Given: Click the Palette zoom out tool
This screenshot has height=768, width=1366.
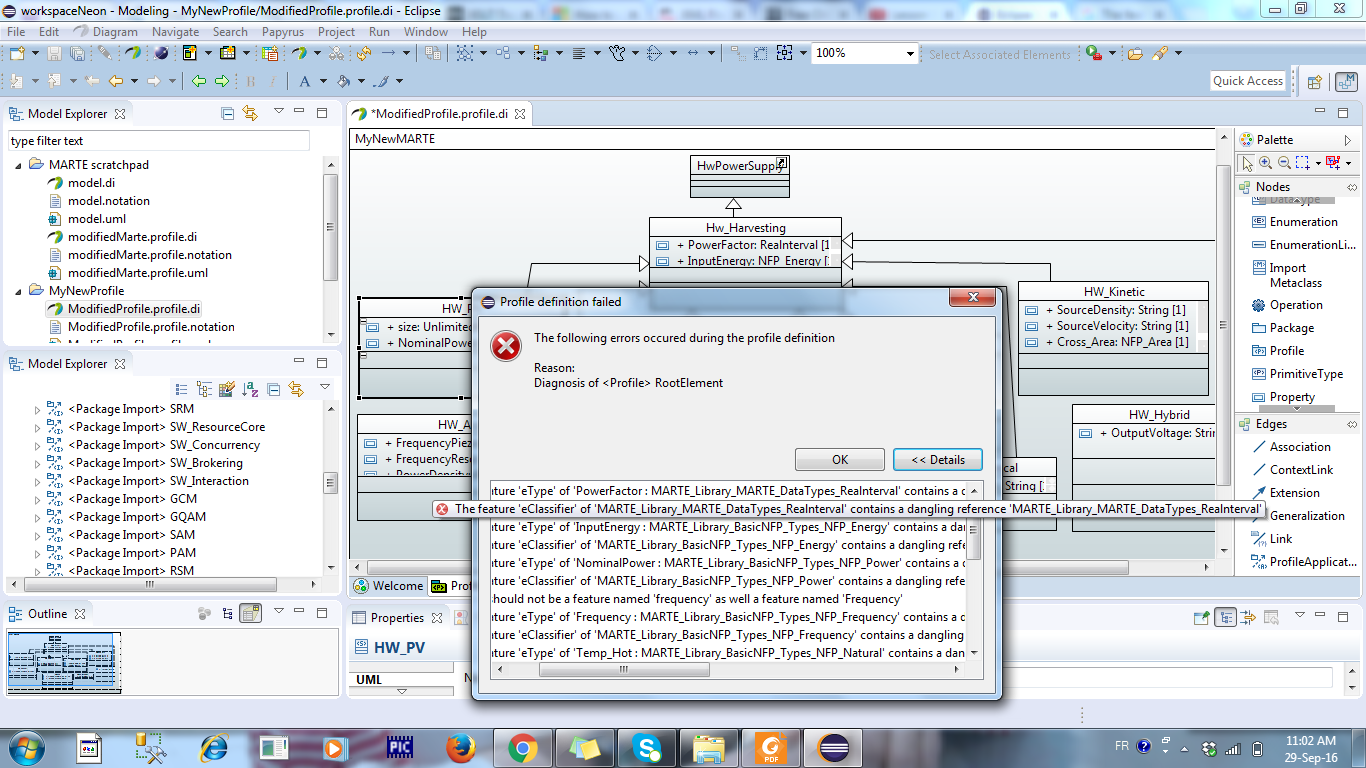Looking at the screenshot, I should [x=1282, y=162].
